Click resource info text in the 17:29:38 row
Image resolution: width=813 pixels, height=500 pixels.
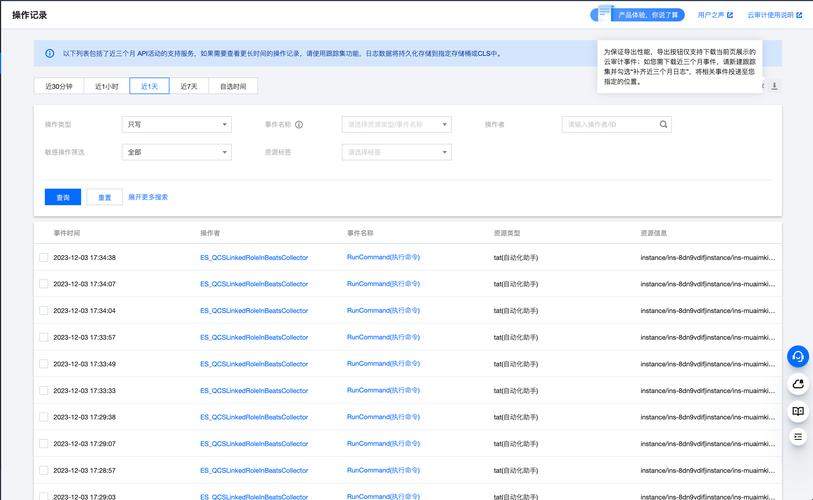point(708,417)
